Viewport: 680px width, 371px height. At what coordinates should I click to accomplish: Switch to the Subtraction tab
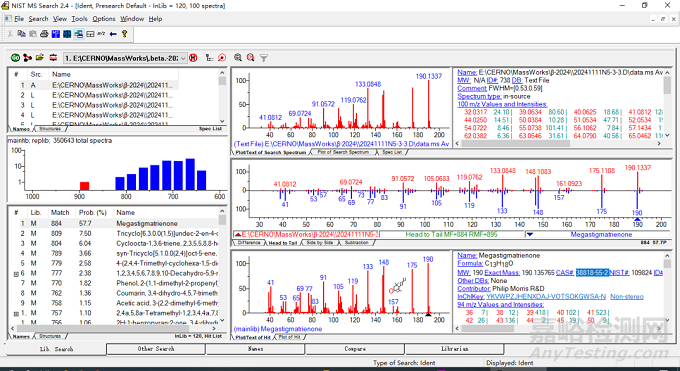point(356,243)
